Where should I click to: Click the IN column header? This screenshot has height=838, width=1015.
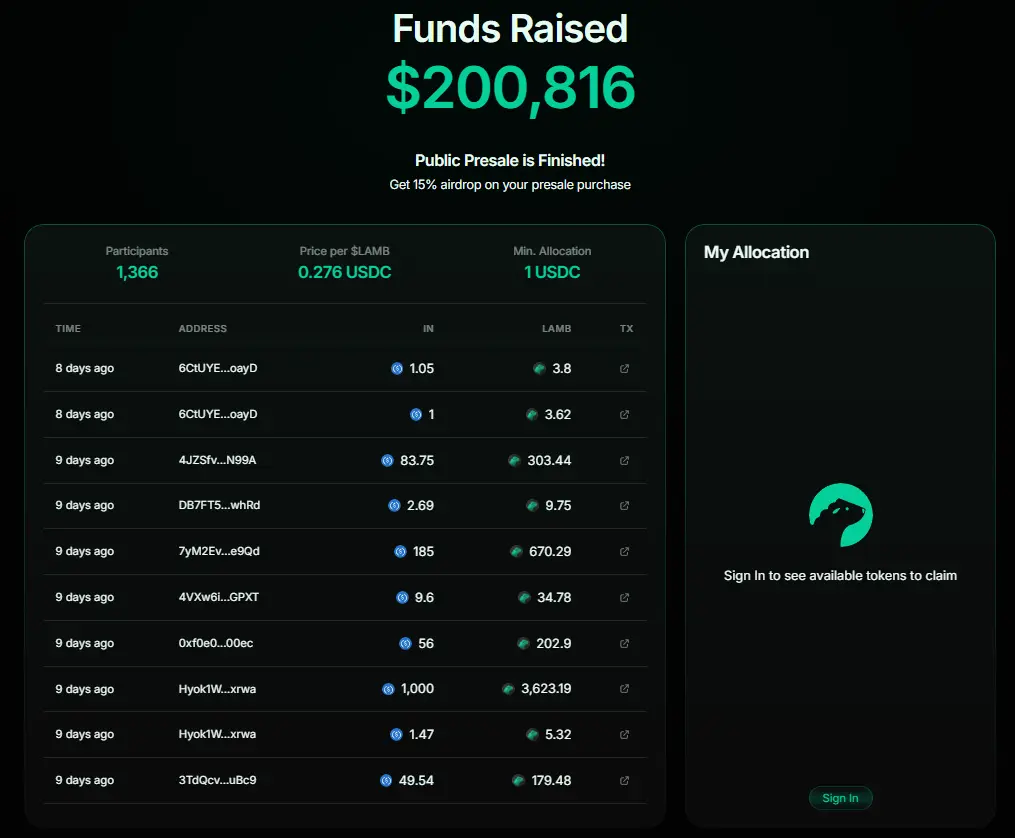point(428,328)
